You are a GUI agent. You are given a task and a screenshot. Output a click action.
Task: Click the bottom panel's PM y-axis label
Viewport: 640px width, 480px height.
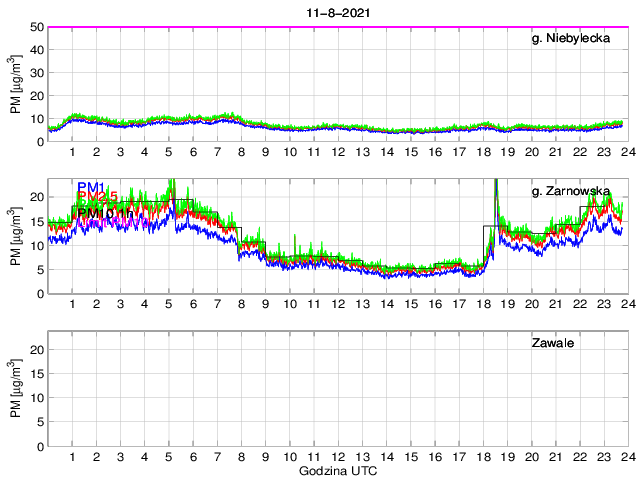tap(15, 388)
